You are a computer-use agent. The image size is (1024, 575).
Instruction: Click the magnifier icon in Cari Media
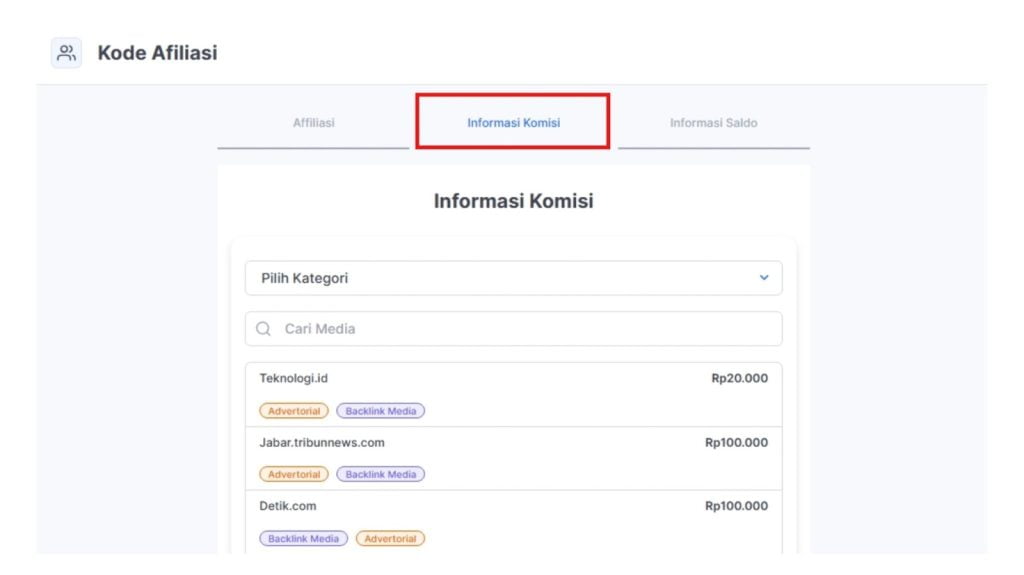coord(263,329)
